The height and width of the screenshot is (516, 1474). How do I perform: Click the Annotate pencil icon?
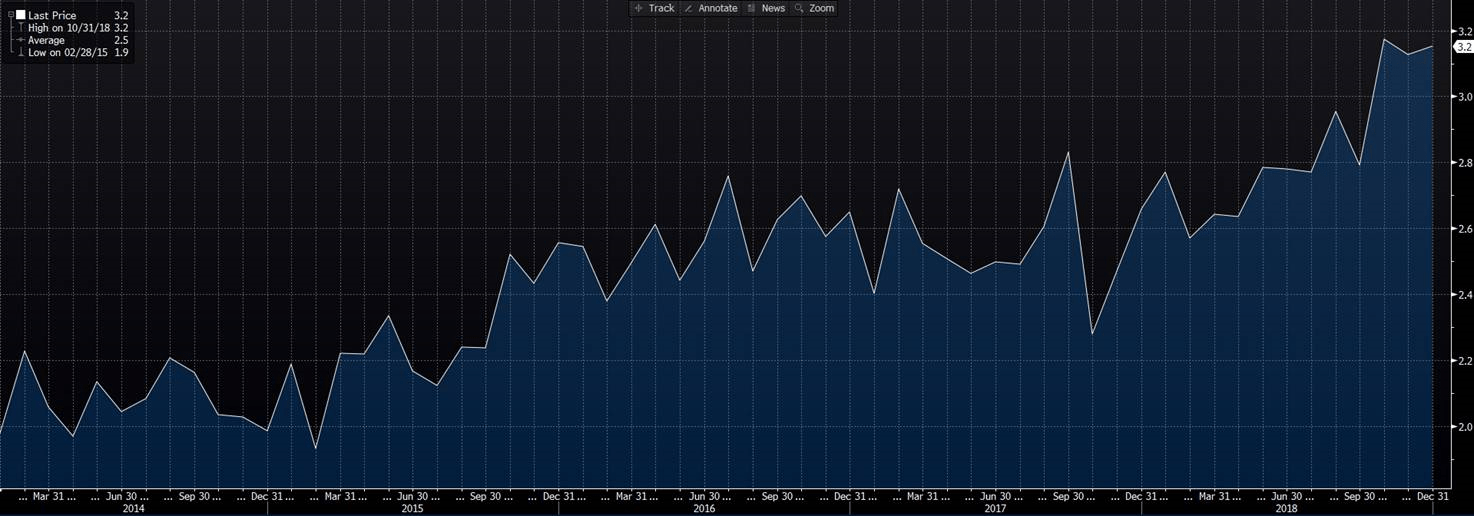(x=689, y=8)
